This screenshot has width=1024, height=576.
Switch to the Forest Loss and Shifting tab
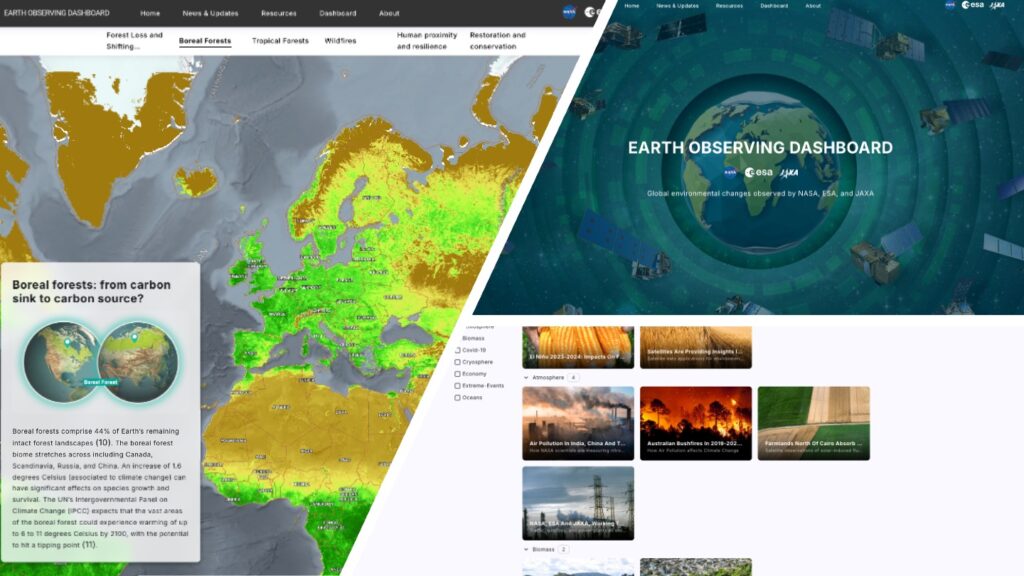point(135,40)
